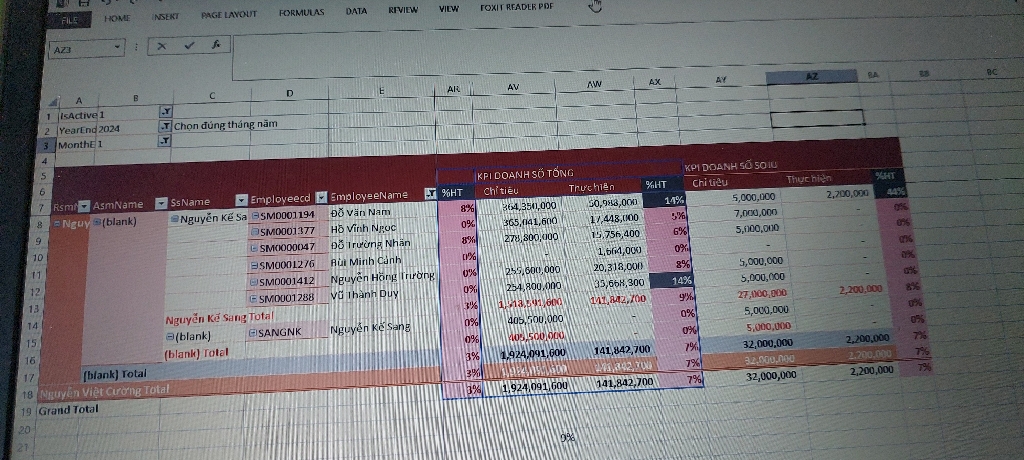1024x460 pixels.
Task: Expand the Name Box dropdown arrow
Action: [119, 47]
